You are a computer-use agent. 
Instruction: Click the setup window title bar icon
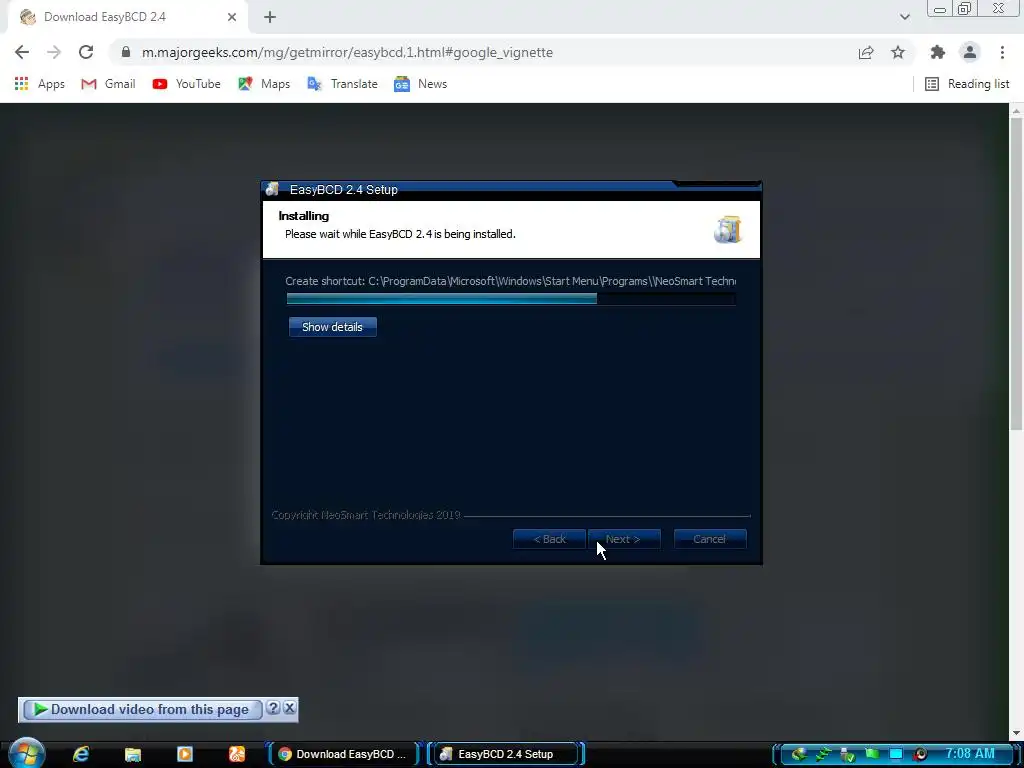pos(272,189)
